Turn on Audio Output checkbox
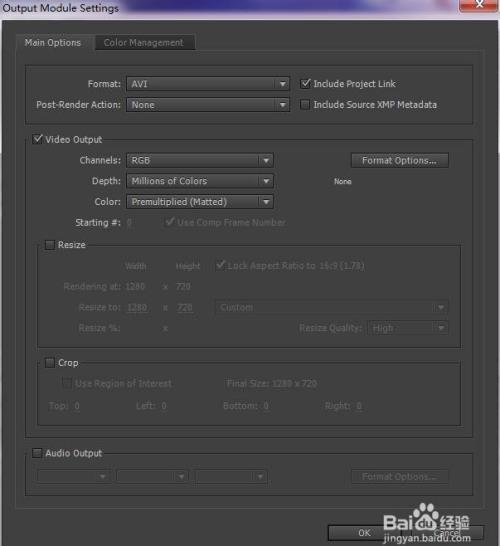This screenshot has width=500, height=546. click(x=37, y=453)
